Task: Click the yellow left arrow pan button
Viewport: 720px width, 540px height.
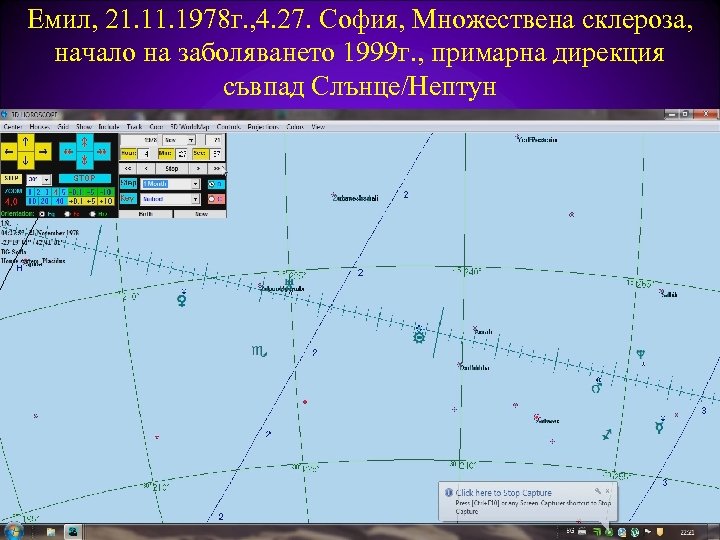Action: (9, 152)
